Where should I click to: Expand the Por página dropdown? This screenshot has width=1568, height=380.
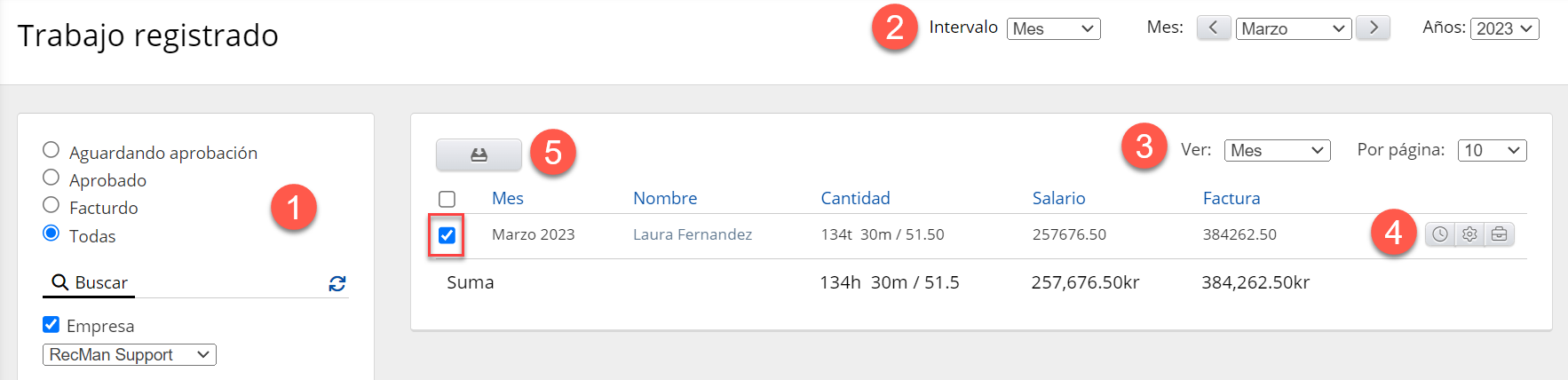[x=1492, y=150]
